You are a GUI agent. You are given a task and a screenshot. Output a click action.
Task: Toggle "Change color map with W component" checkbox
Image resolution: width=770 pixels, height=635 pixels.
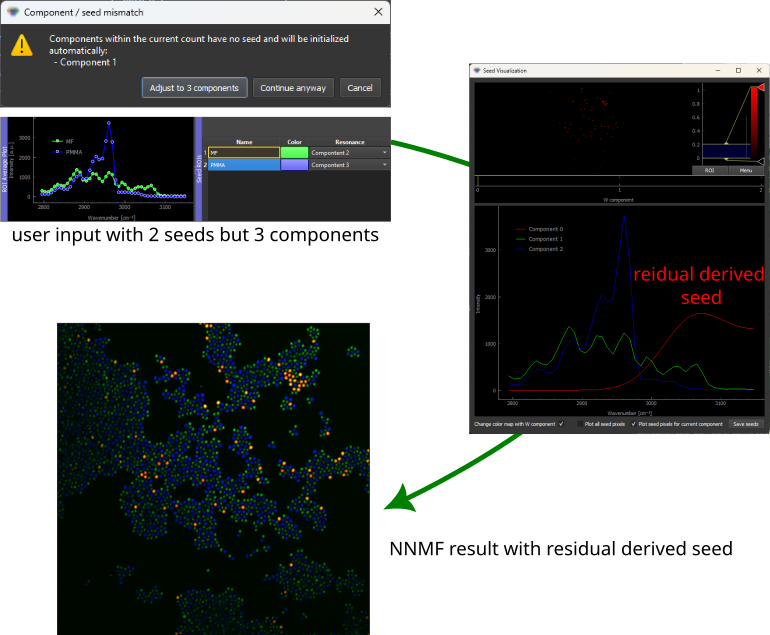[x=561, y=424]
